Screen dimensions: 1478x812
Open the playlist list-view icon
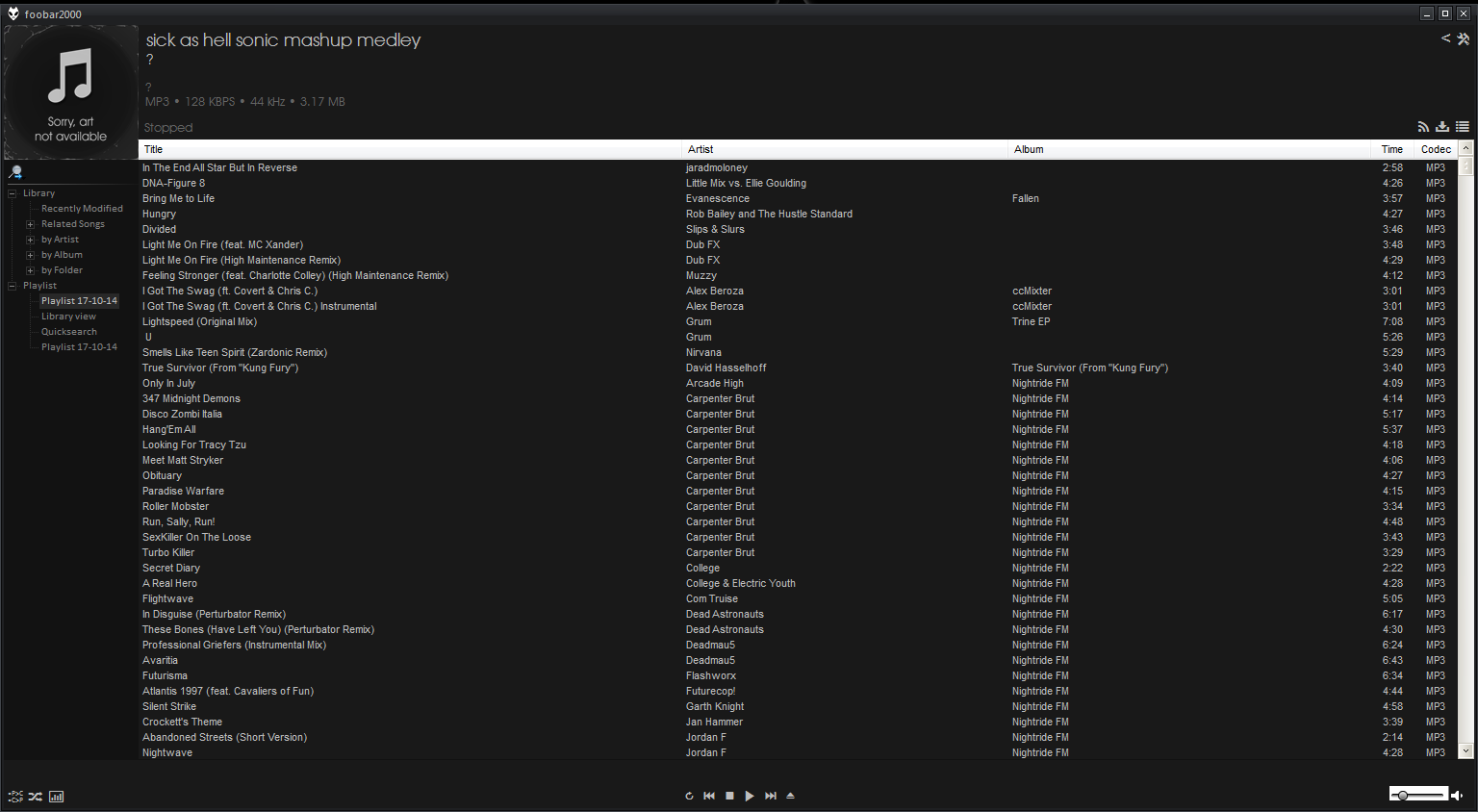point(1463,127)
